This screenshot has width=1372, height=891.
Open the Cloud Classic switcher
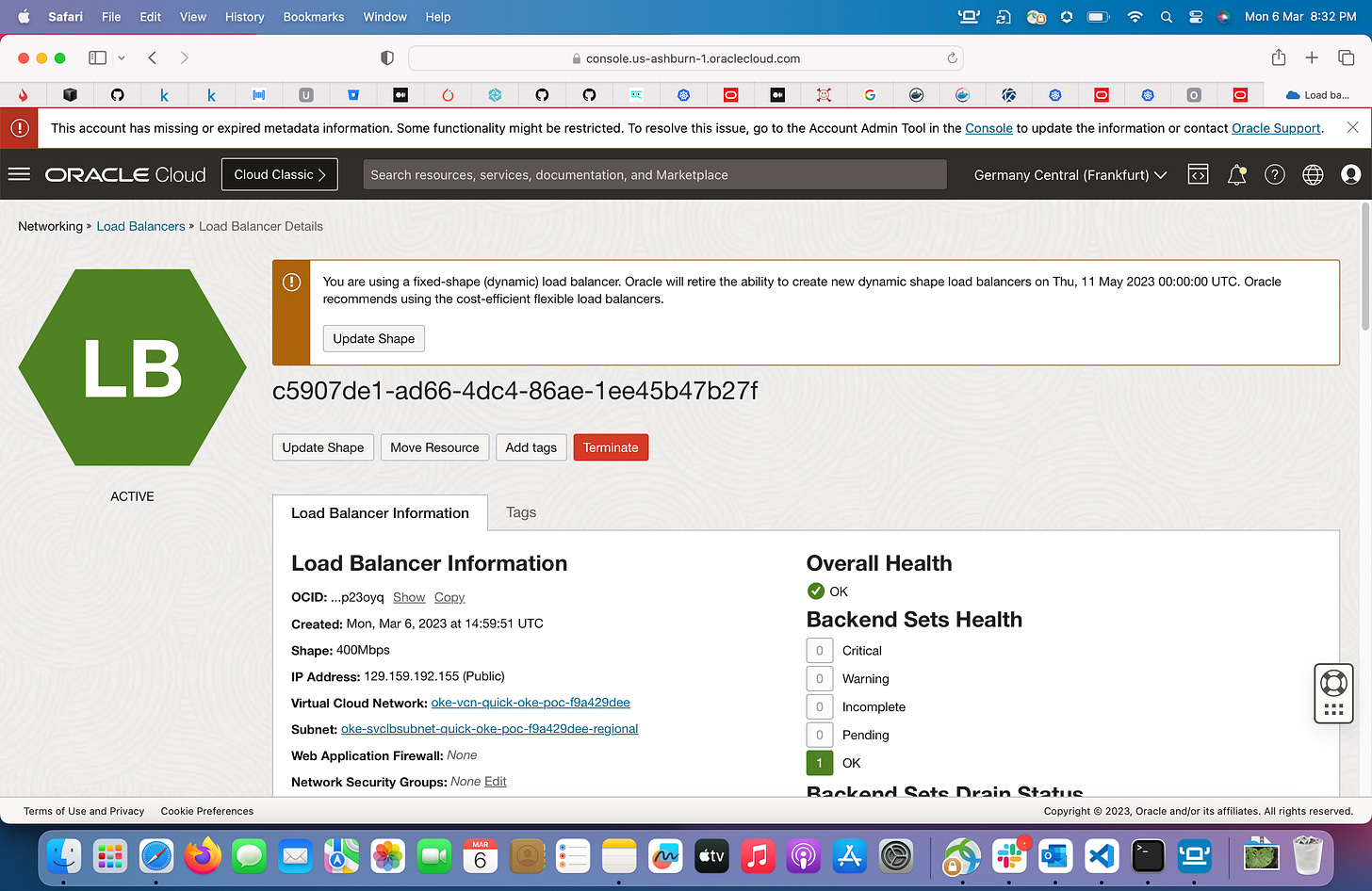[x=279, y=174]
